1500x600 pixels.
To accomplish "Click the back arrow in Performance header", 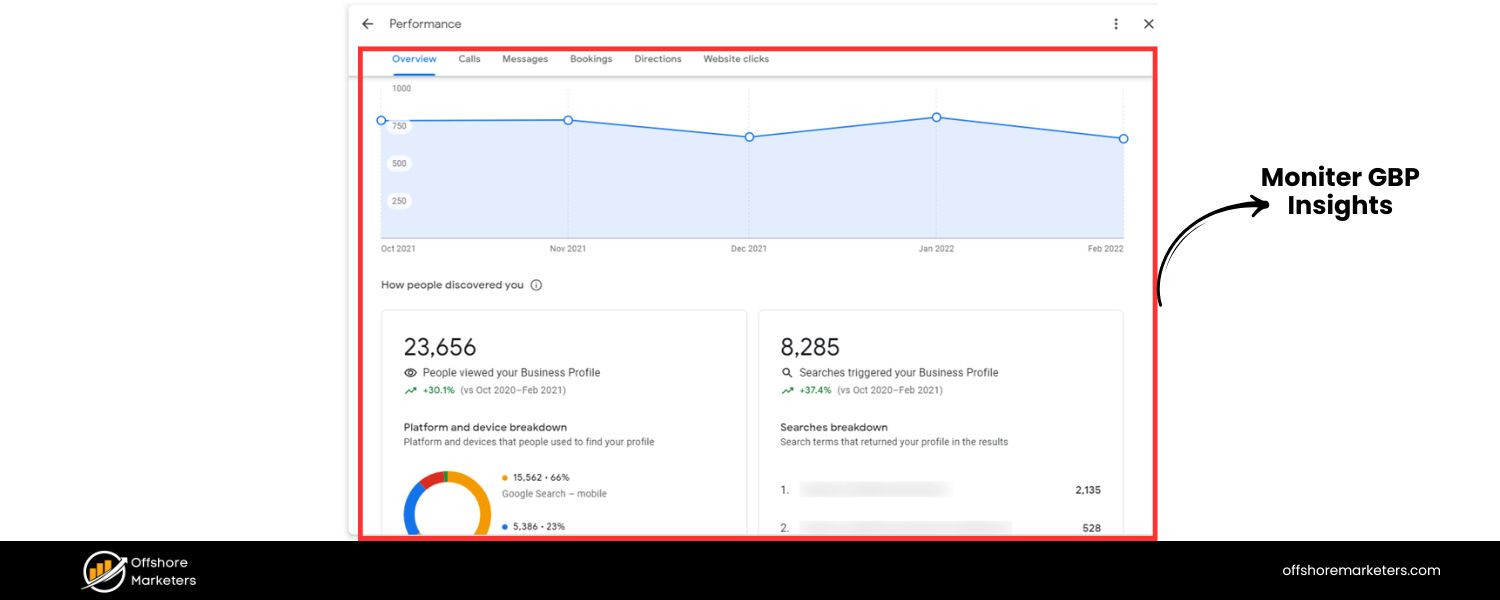I will click(367, 23).
